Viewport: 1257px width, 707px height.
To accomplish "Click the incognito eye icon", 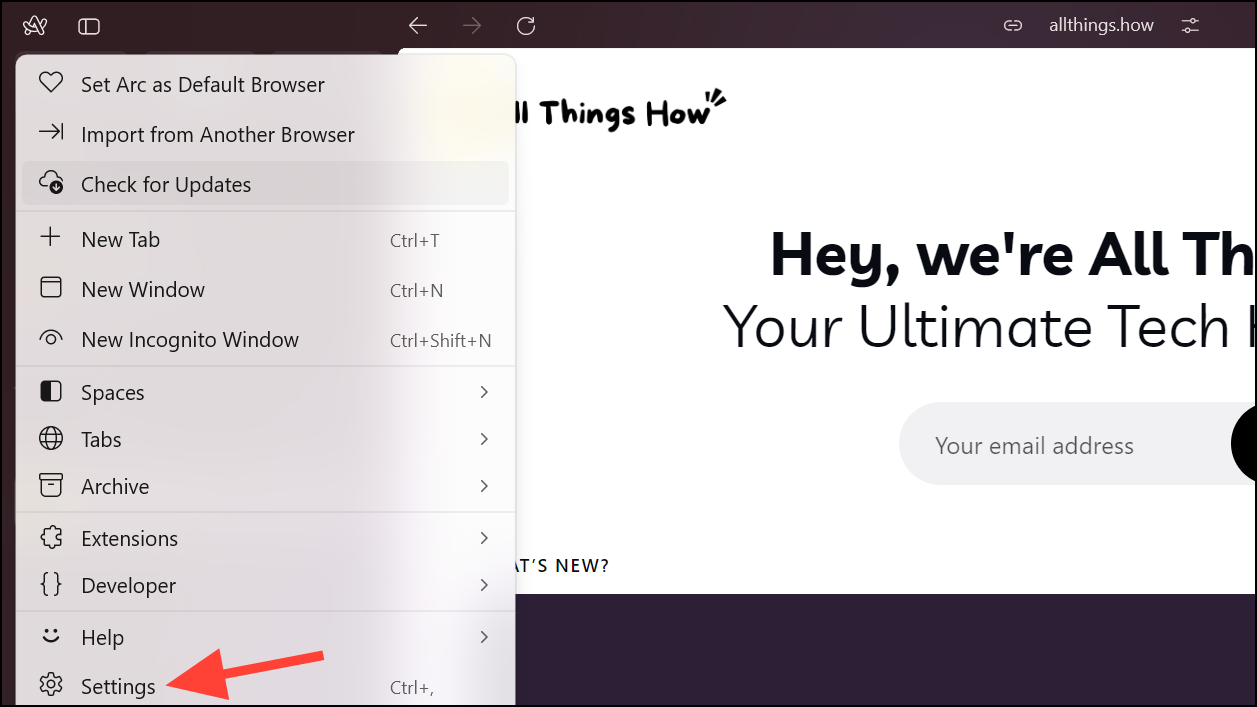I will click(x=50, y=339).
